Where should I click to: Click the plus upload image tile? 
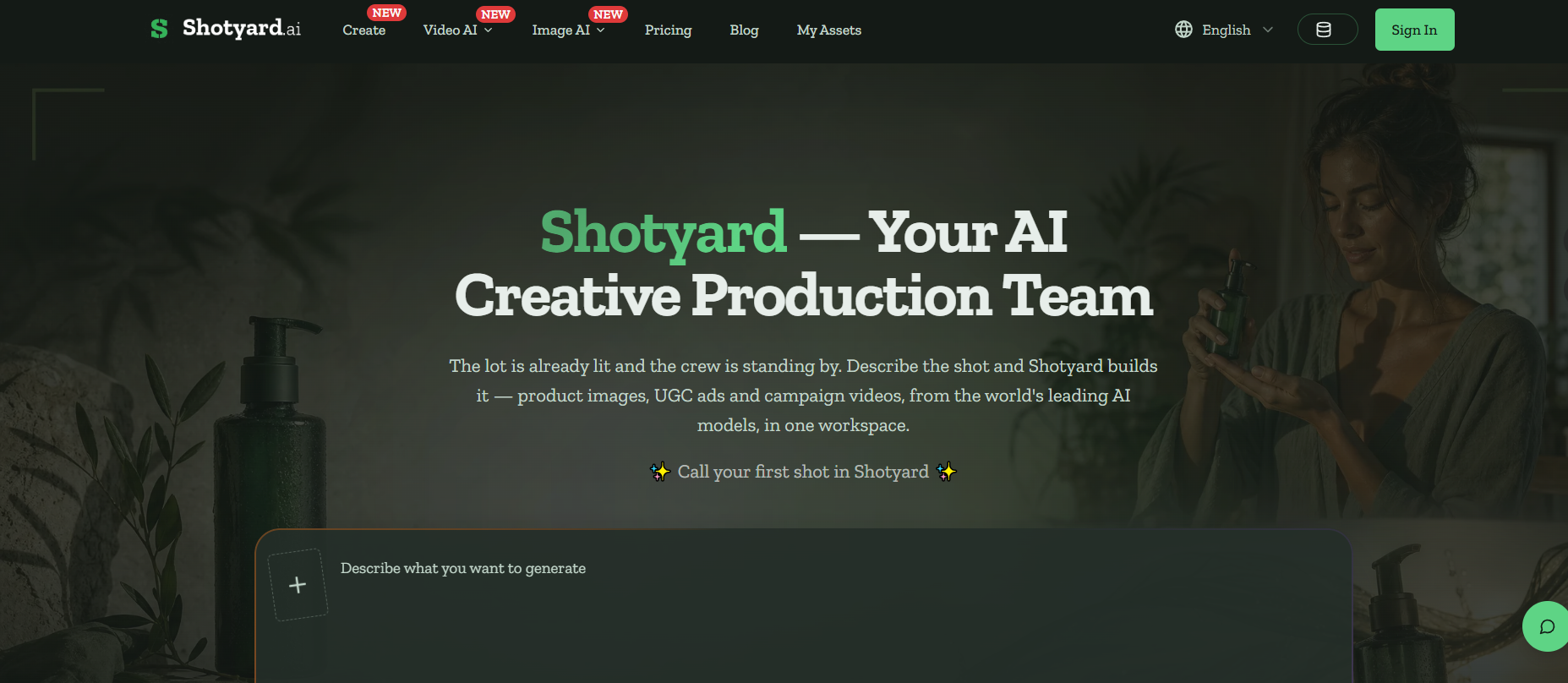(x=298, y=585)
